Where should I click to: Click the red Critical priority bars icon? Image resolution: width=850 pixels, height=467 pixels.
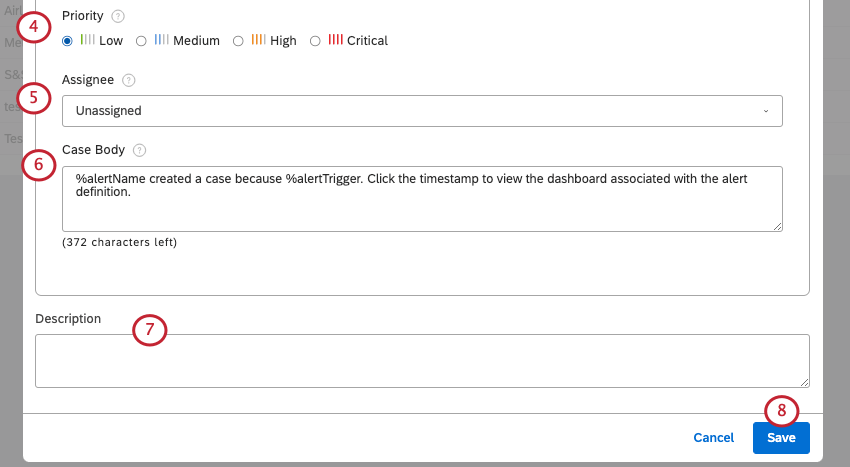pos(336,40)
